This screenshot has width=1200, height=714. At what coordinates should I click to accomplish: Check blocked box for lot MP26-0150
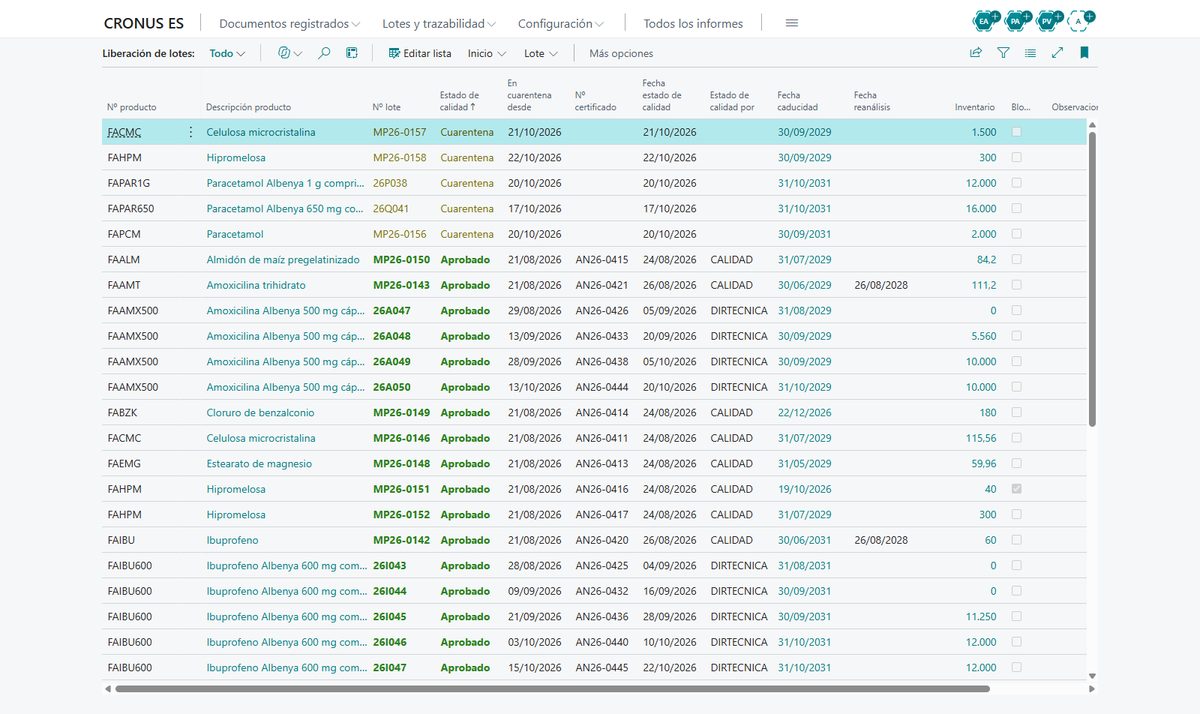pyautogui.click(x=1017, y=260)
